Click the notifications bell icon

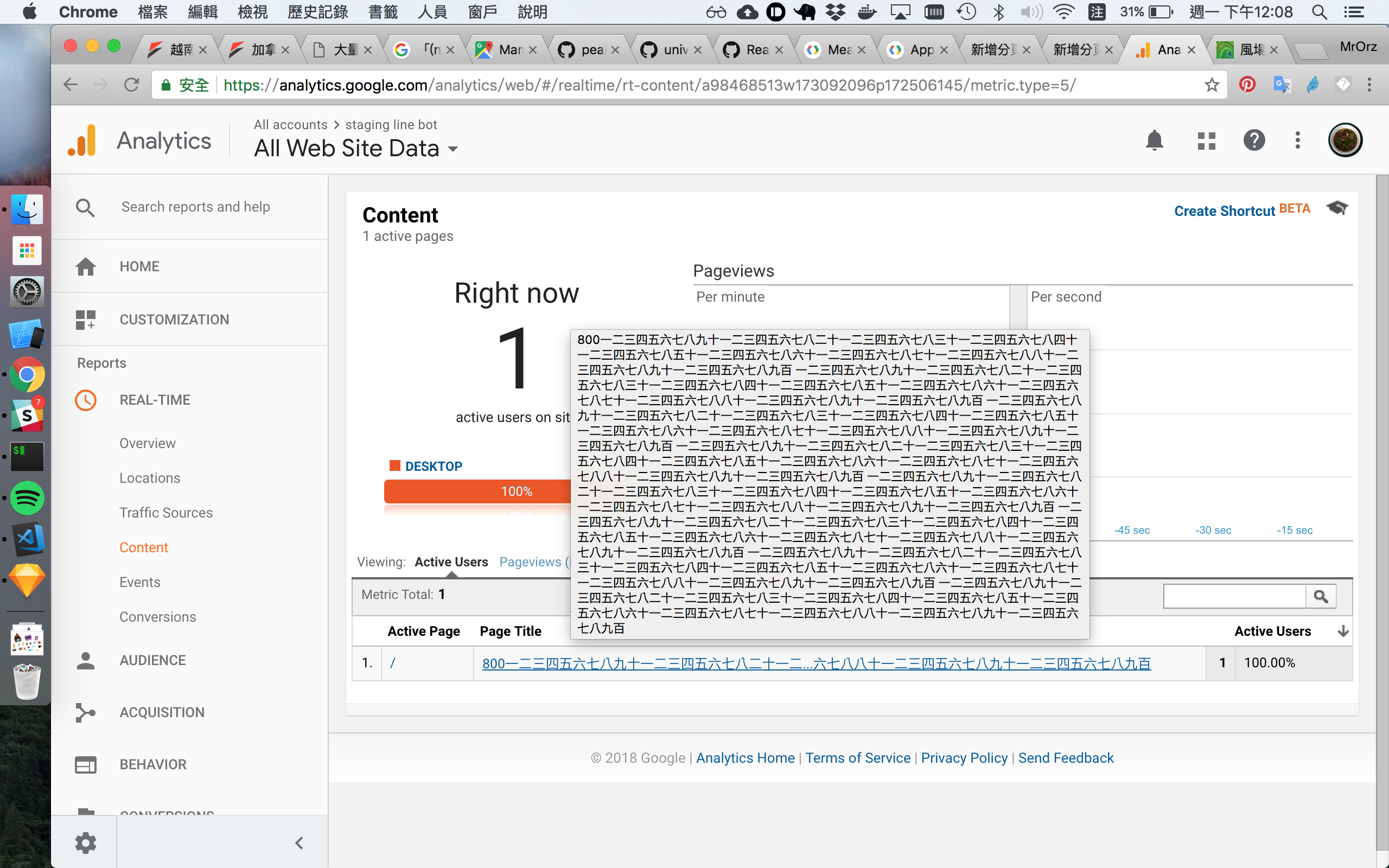(1154, 141)
